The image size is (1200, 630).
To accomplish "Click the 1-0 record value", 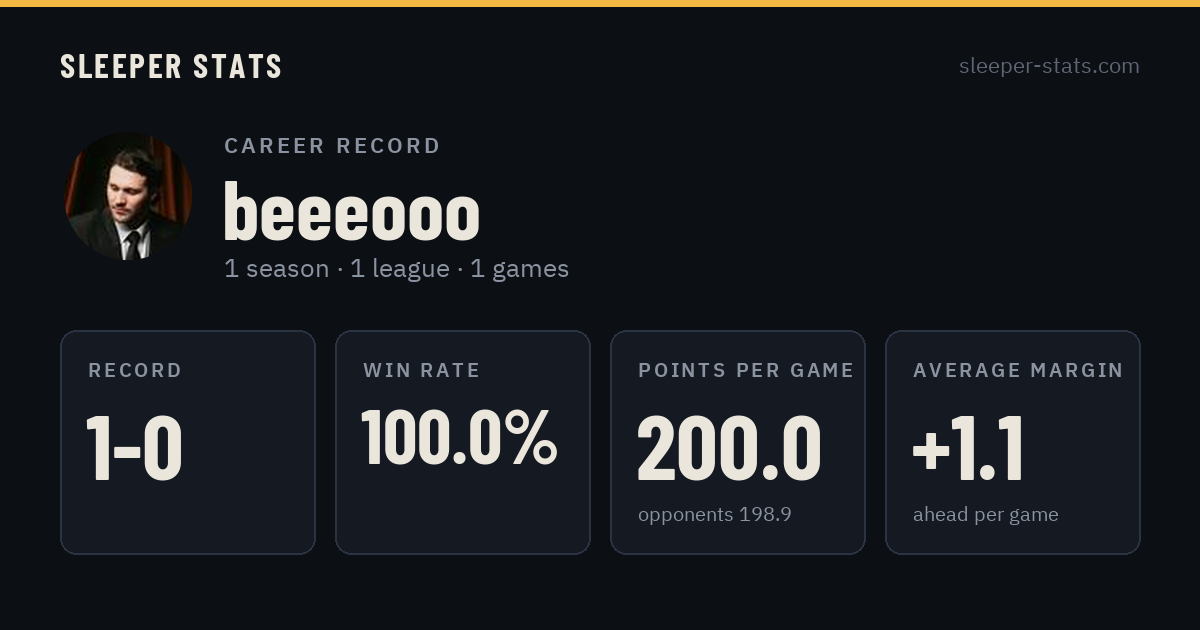I will (x=134, y=449).
